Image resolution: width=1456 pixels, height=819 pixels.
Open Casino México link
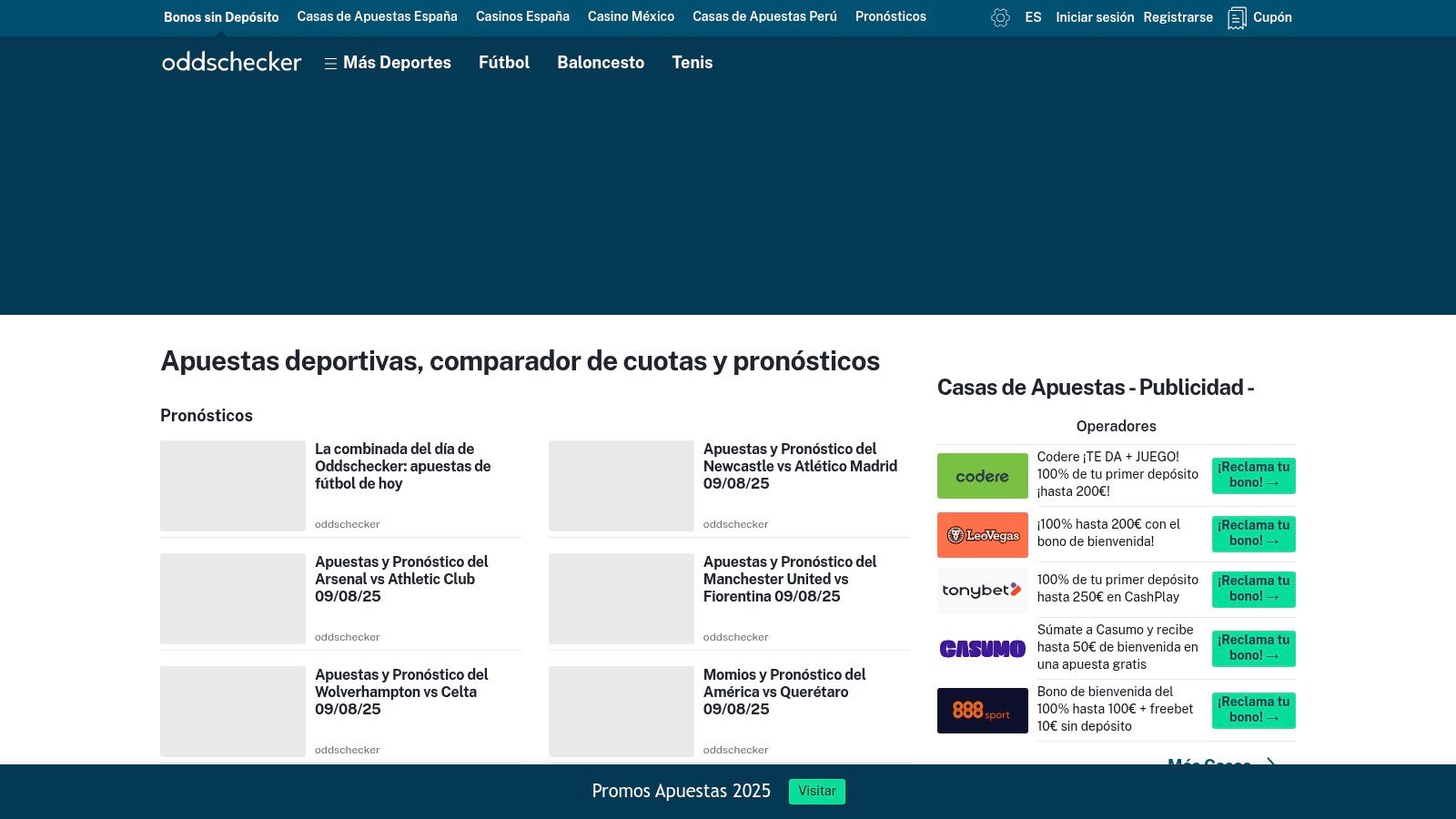pos(631,16)
